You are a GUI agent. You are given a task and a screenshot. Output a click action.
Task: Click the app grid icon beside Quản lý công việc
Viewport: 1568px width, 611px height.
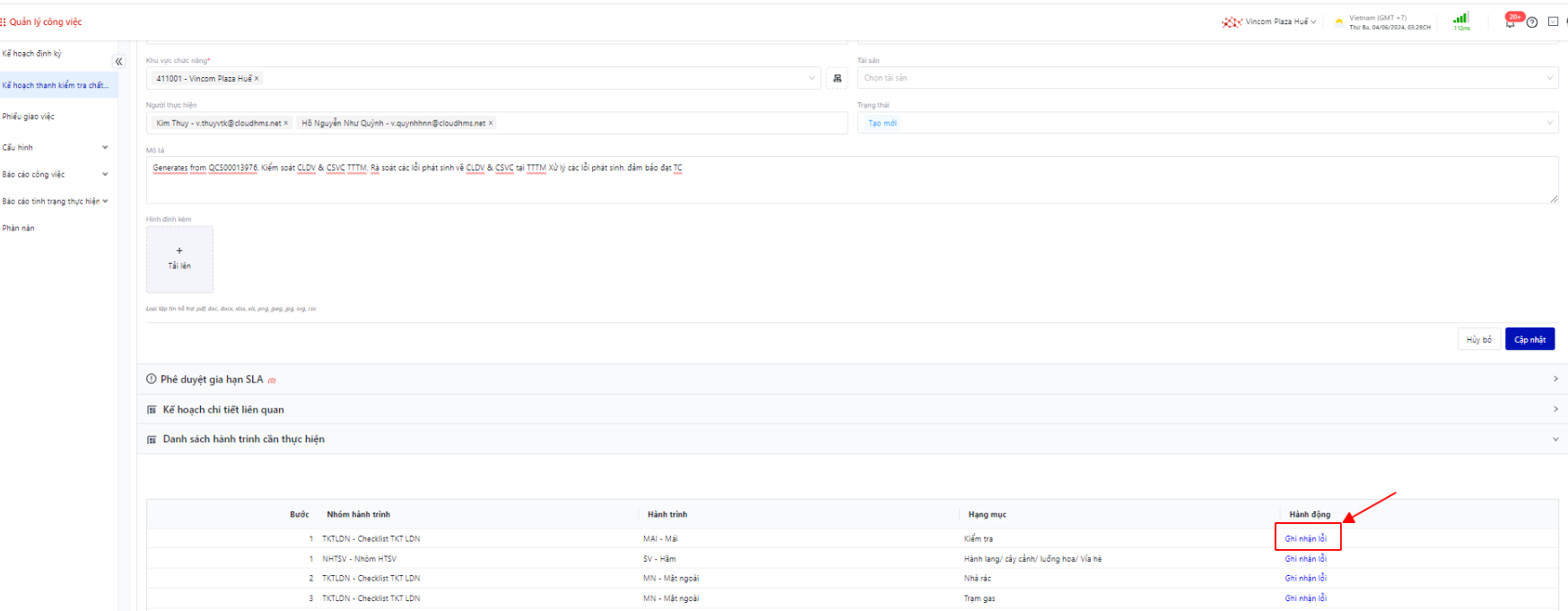click(x=4, y=22)
